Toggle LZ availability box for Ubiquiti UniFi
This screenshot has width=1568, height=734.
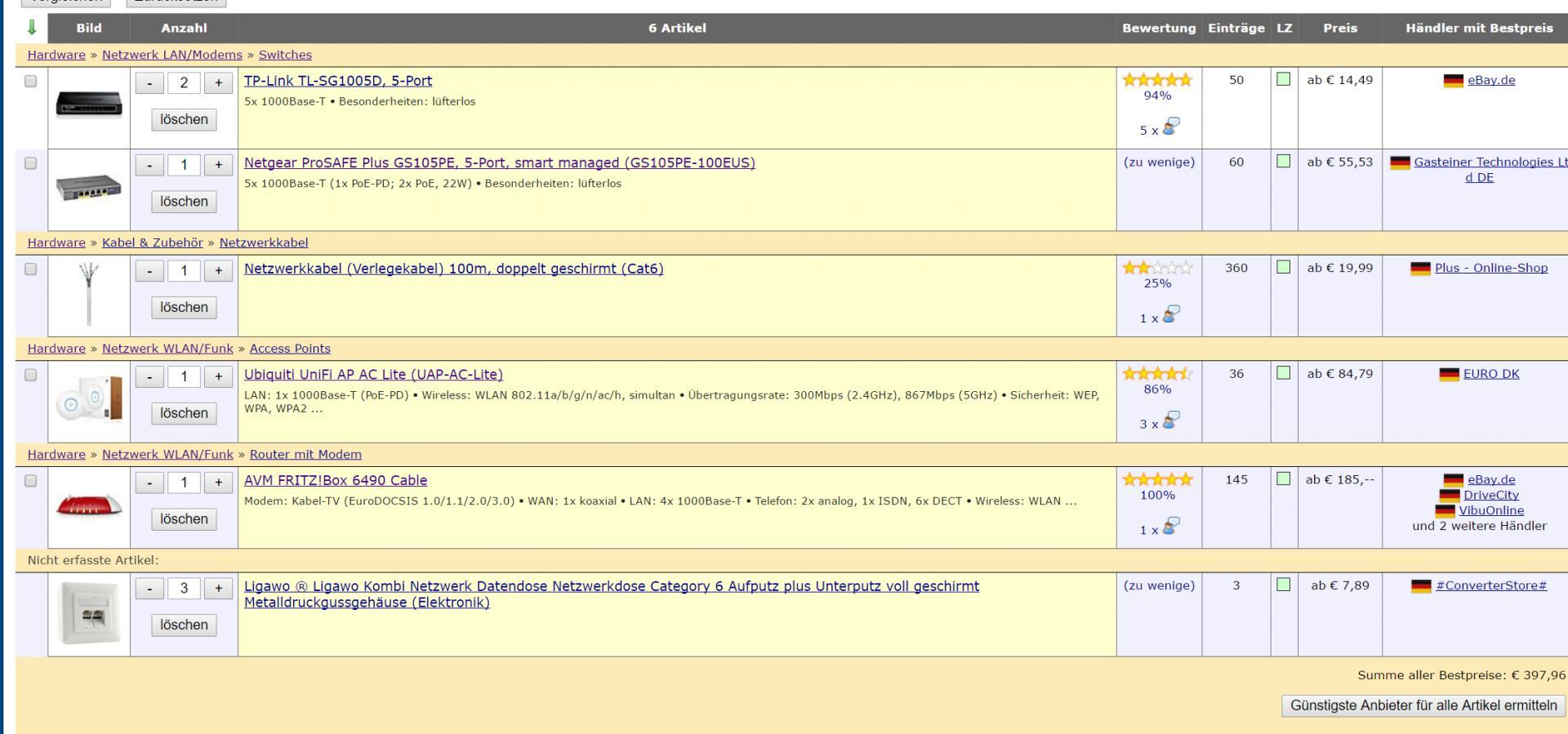[1283, 373]
